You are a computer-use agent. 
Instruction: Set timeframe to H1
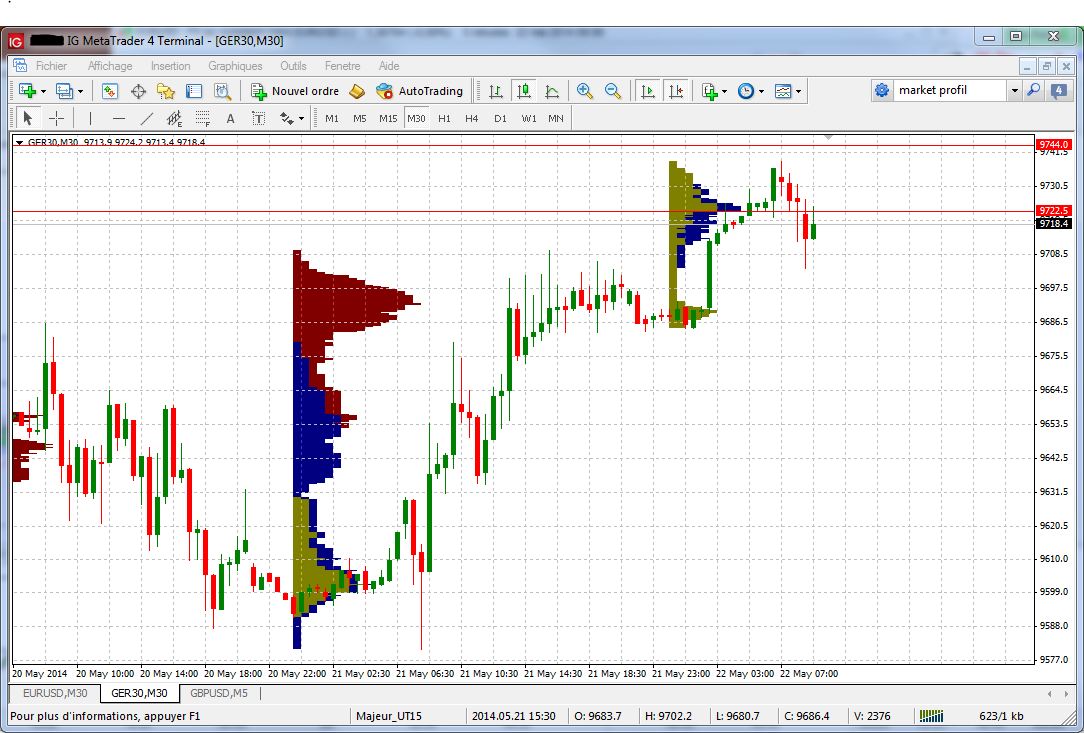pos(444,118)
